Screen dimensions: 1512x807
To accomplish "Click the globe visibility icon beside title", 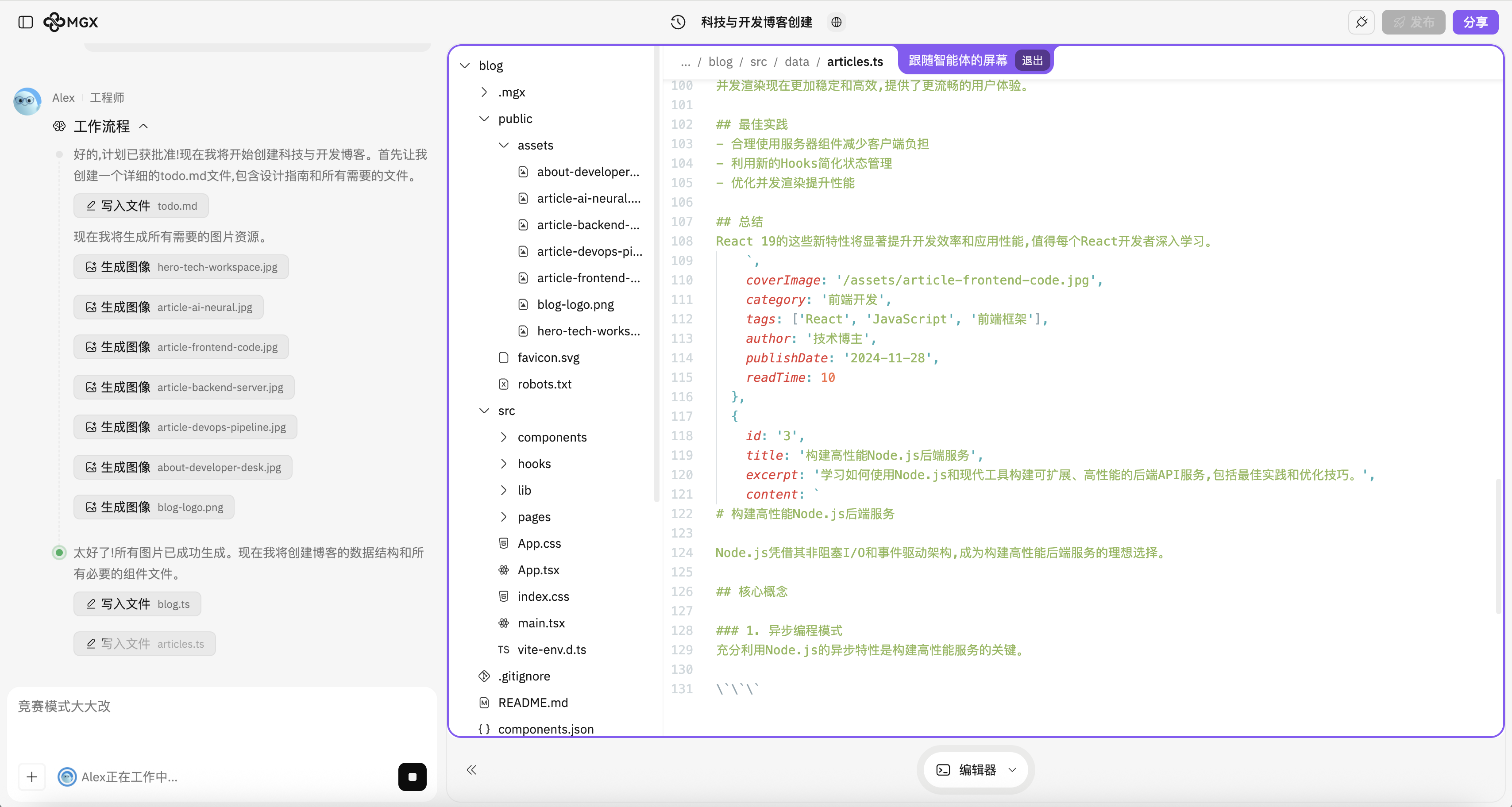I will [837, 22].
